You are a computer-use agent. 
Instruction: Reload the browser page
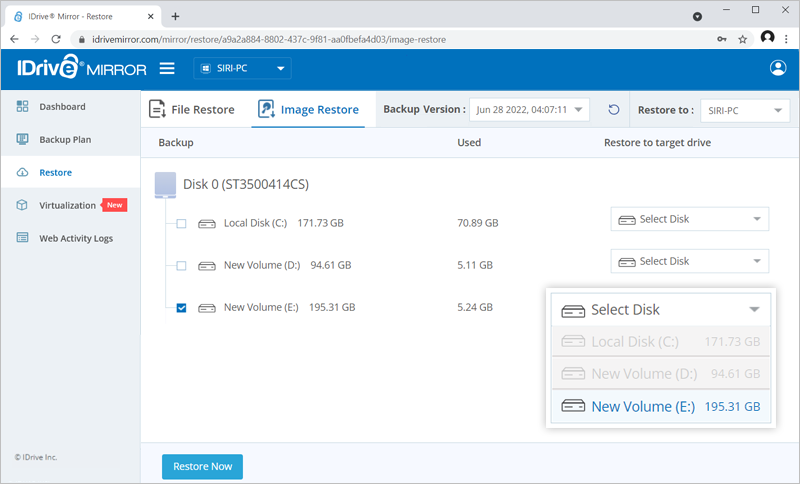click(56, 39)
